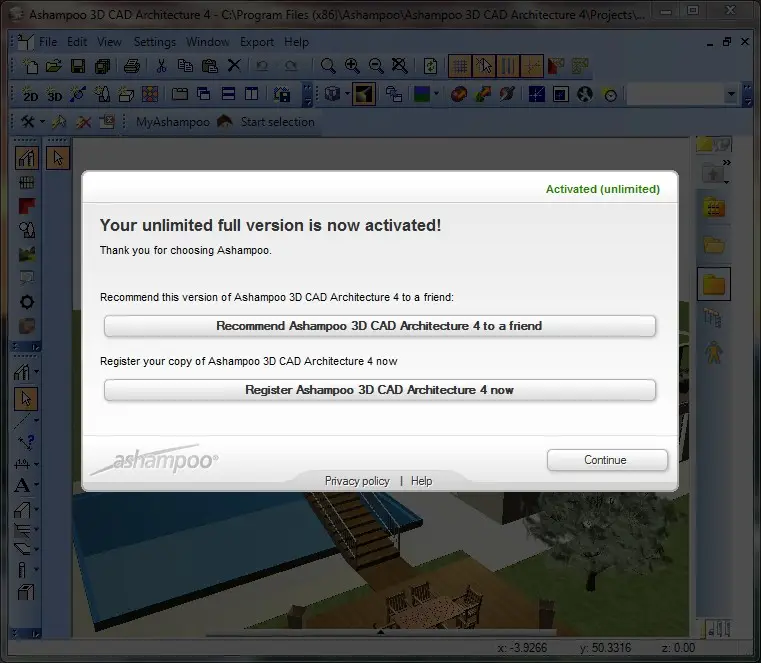Click the Cut scissors icon
This screenshot has width=761, height=663.
[x=162, y=66]
